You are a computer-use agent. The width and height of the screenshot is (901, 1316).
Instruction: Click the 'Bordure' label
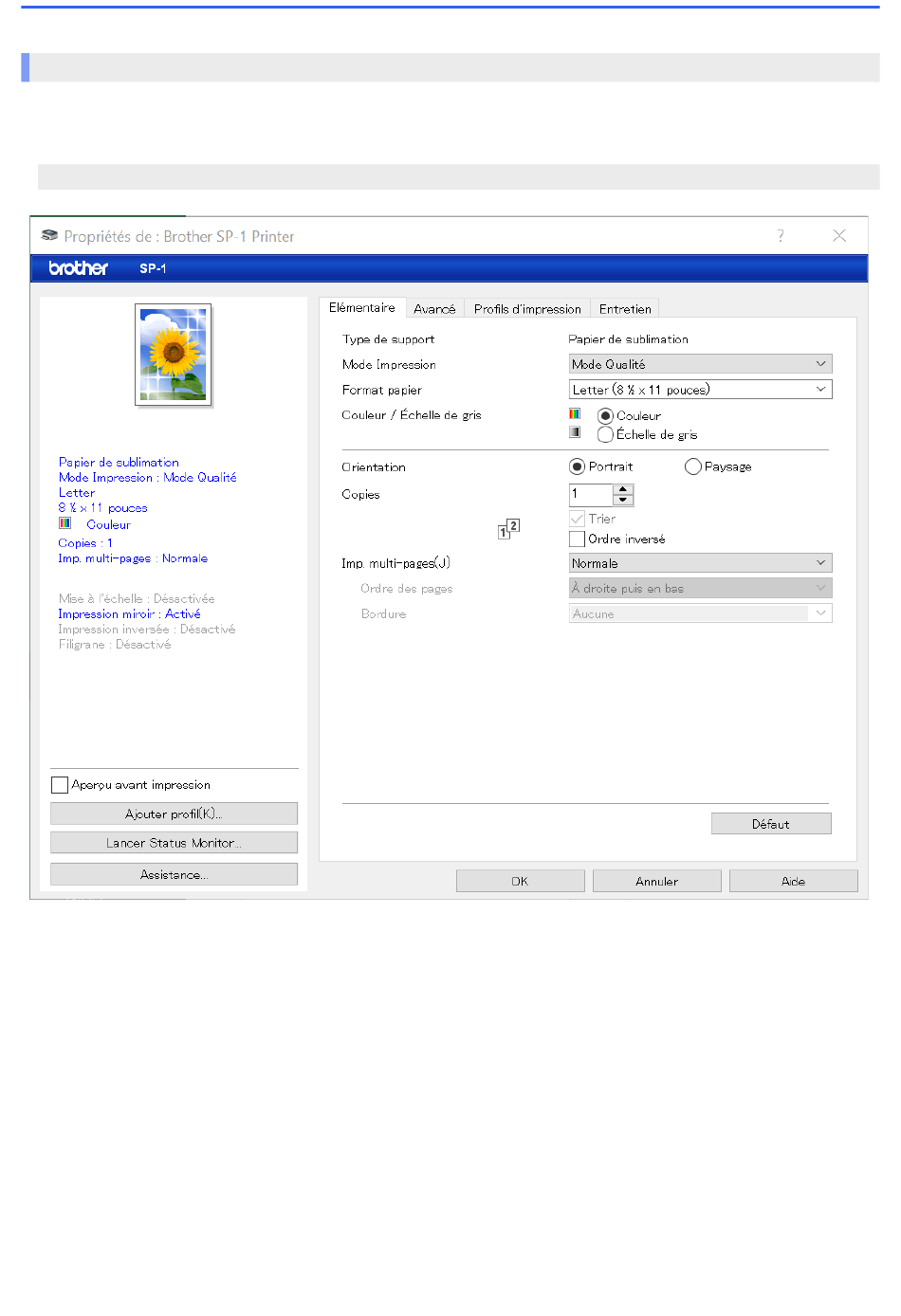coord(383,614)
